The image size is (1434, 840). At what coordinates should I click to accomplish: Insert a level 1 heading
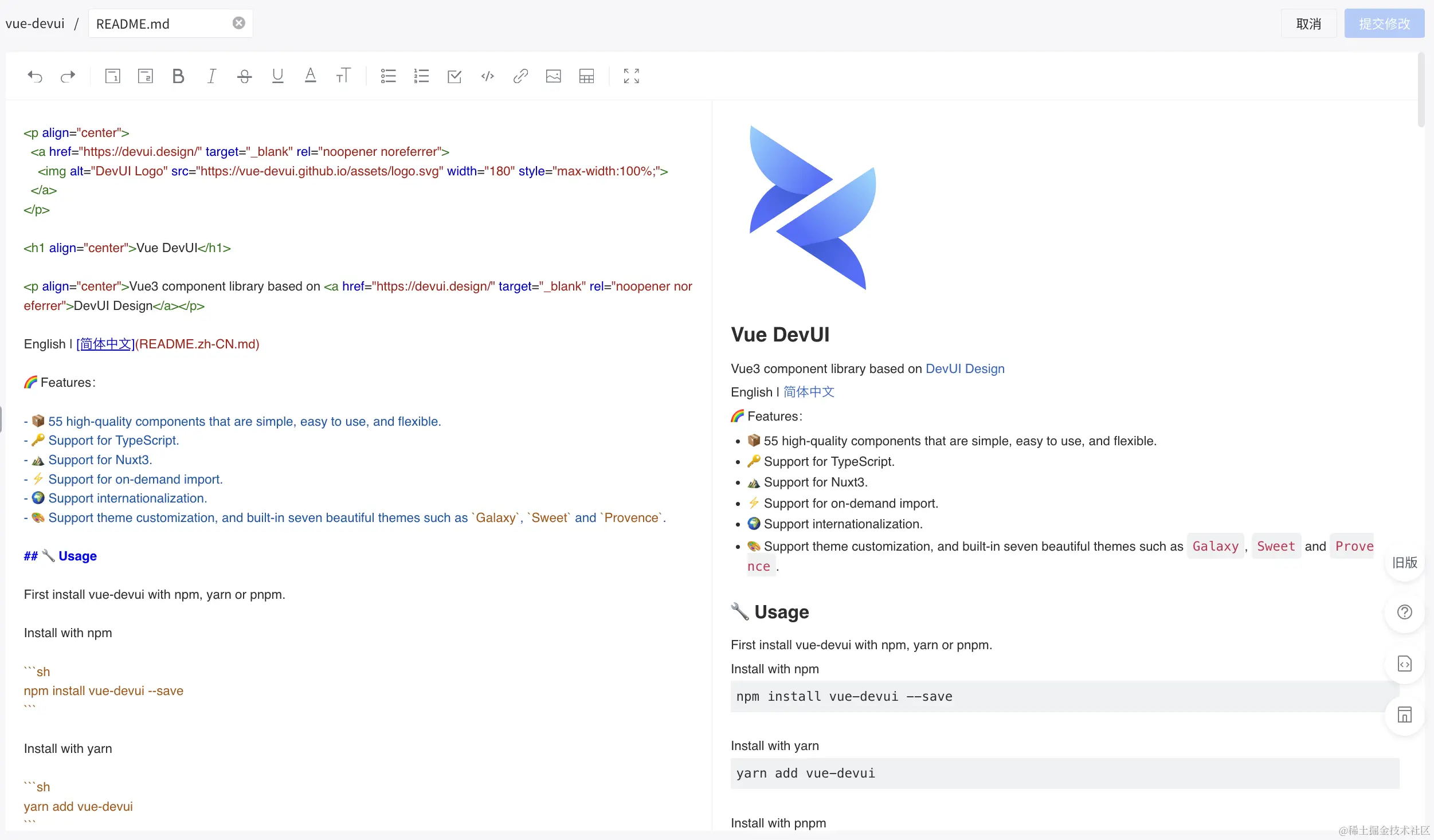pos(112,76)
